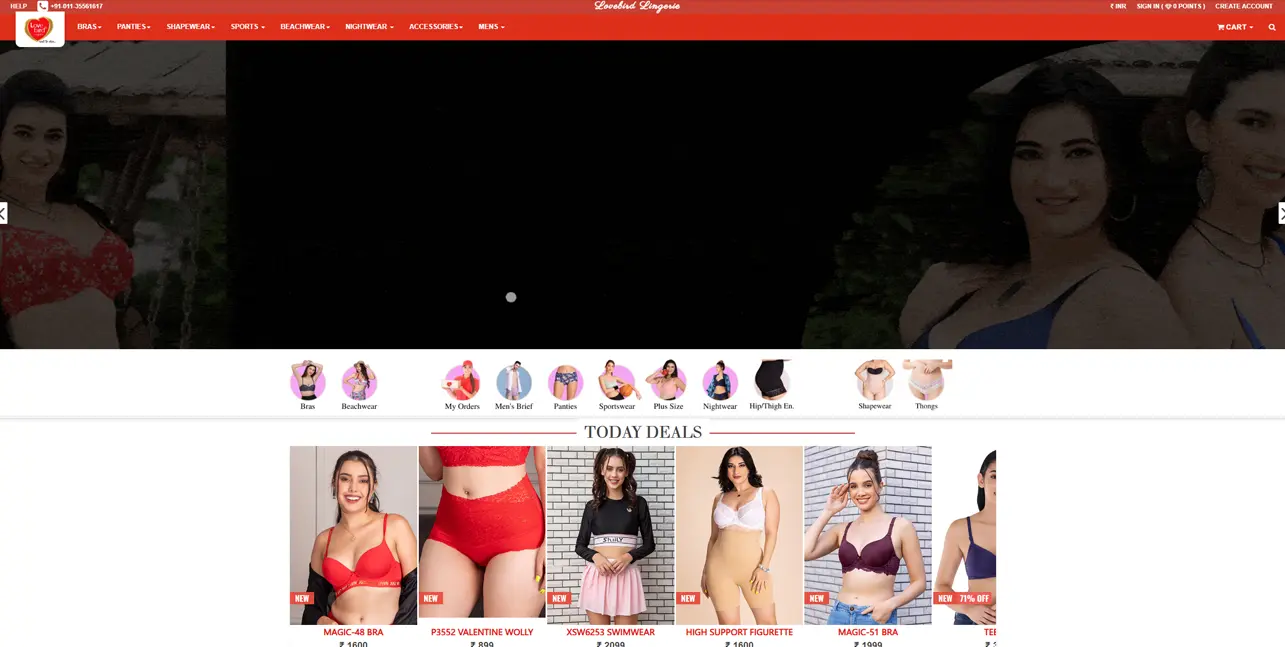This screenshot has height=647, width=1285.
Task: Click the MAGIC-48 BRA product title
Action: point(353,632)
